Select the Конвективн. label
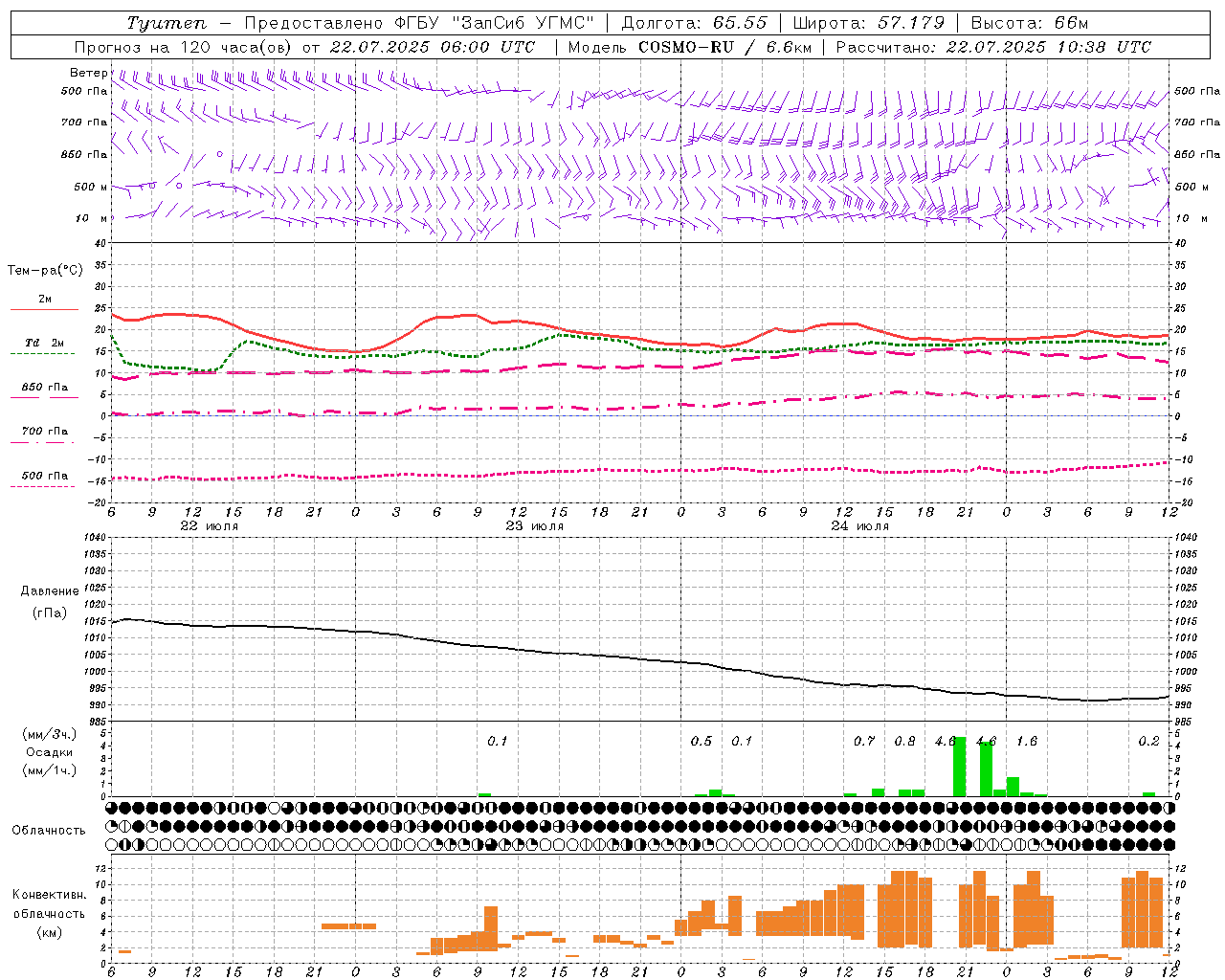This screenshot has height=980, width=1225. (49, 895)
